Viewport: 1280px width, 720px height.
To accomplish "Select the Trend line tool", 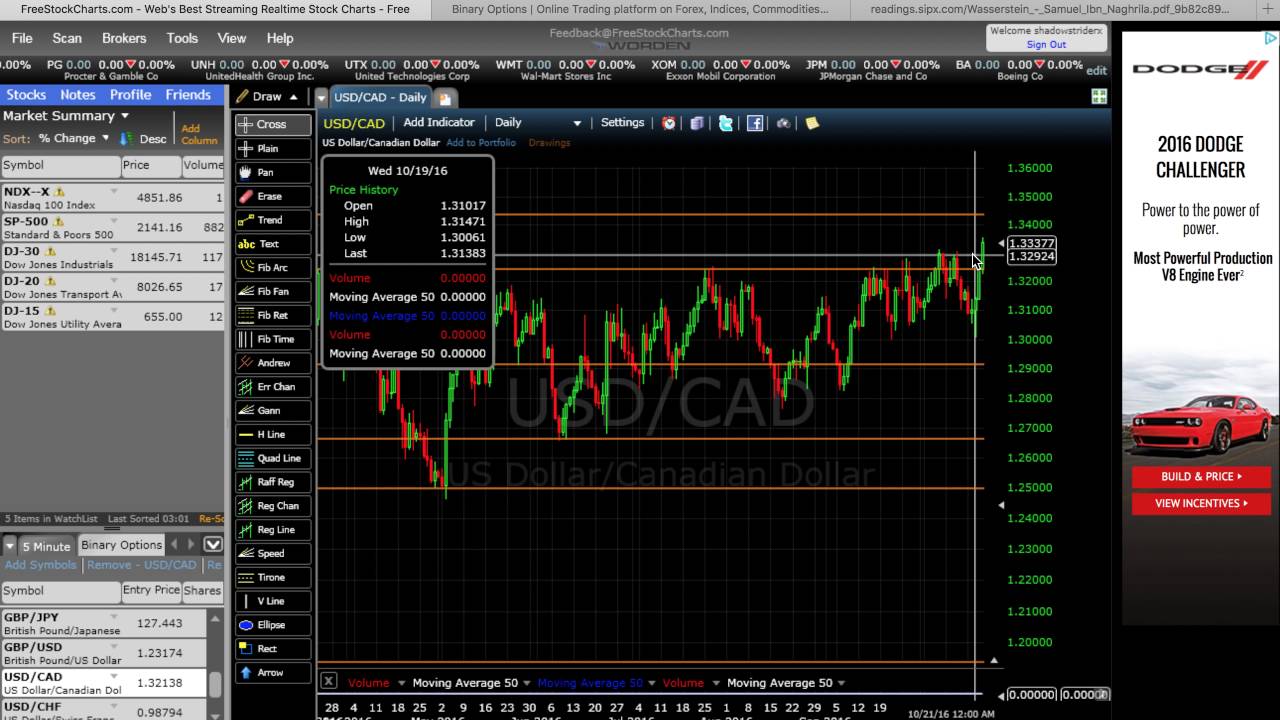I will [x=273, y=220].
